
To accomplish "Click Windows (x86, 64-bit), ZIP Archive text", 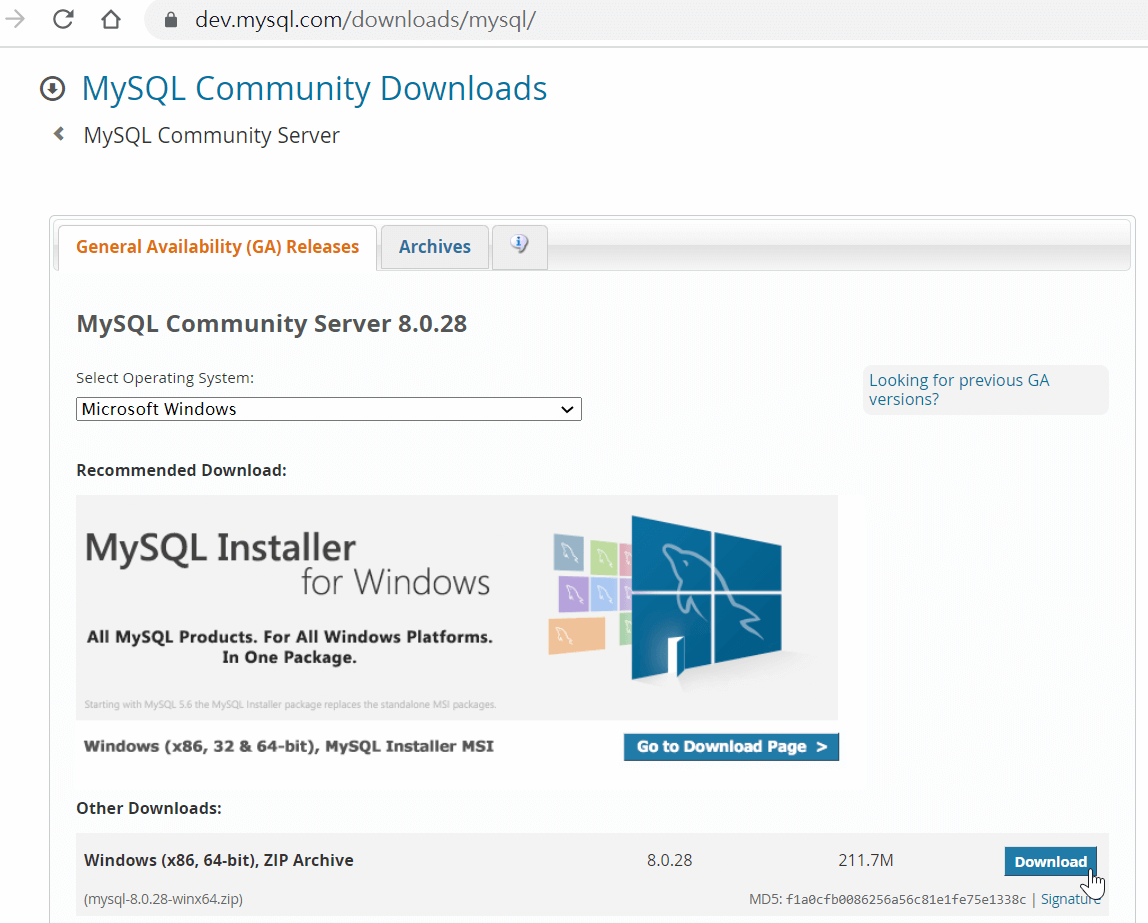I will point(219,860).
